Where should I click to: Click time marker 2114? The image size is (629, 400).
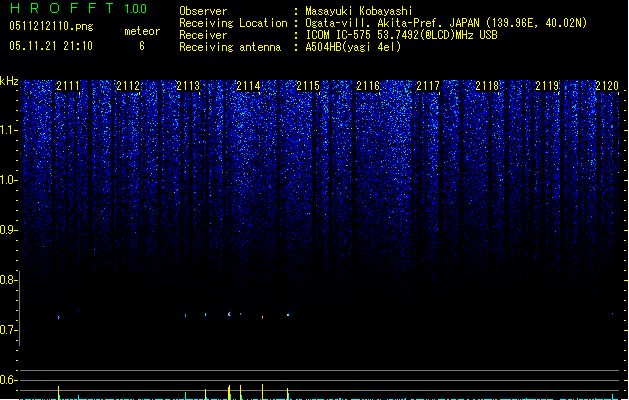248,85
